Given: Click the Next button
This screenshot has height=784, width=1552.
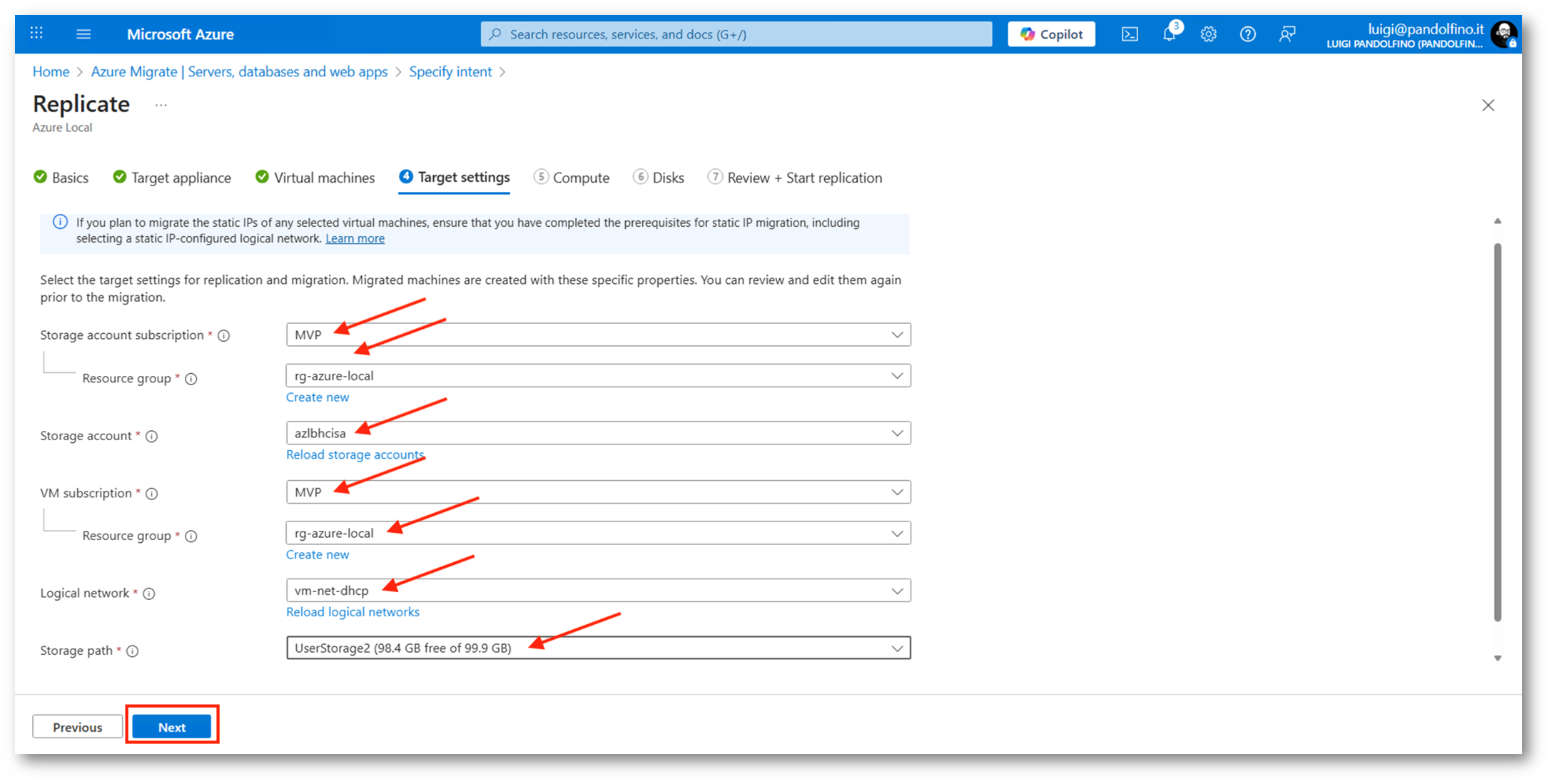Looking at the screenshot, I should (x=171, y=727).
